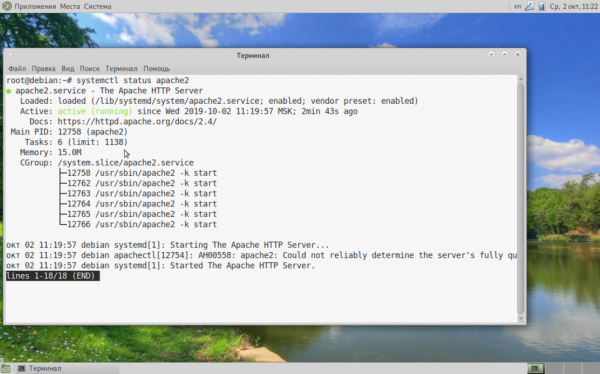Open the calendar from the clock display
Viewport: 600px width, 374px height.
click(573, 7)
